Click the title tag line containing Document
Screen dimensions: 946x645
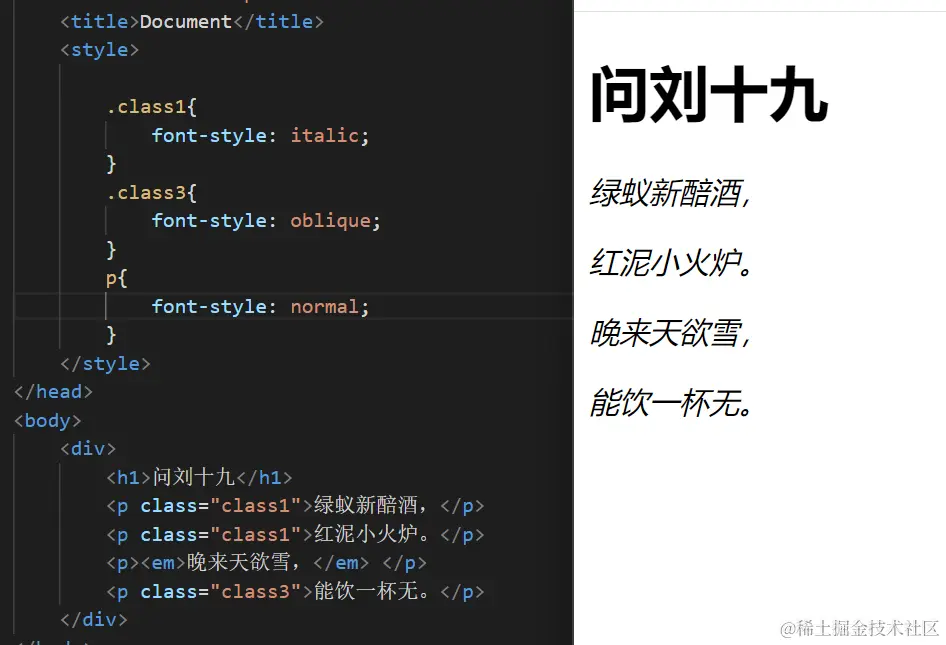pyautogui.click(x=192, y=22)
